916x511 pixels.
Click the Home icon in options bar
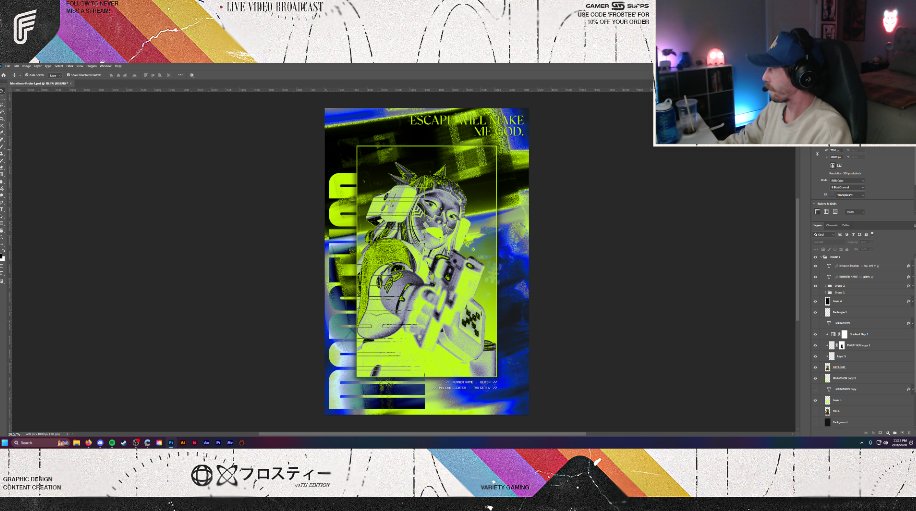[x=4, y=75]
